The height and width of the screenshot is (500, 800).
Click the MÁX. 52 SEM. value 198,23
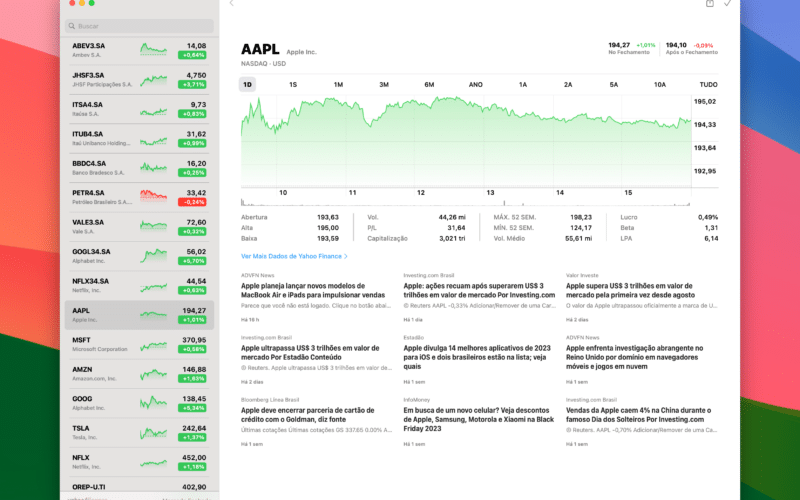(581, 217)
